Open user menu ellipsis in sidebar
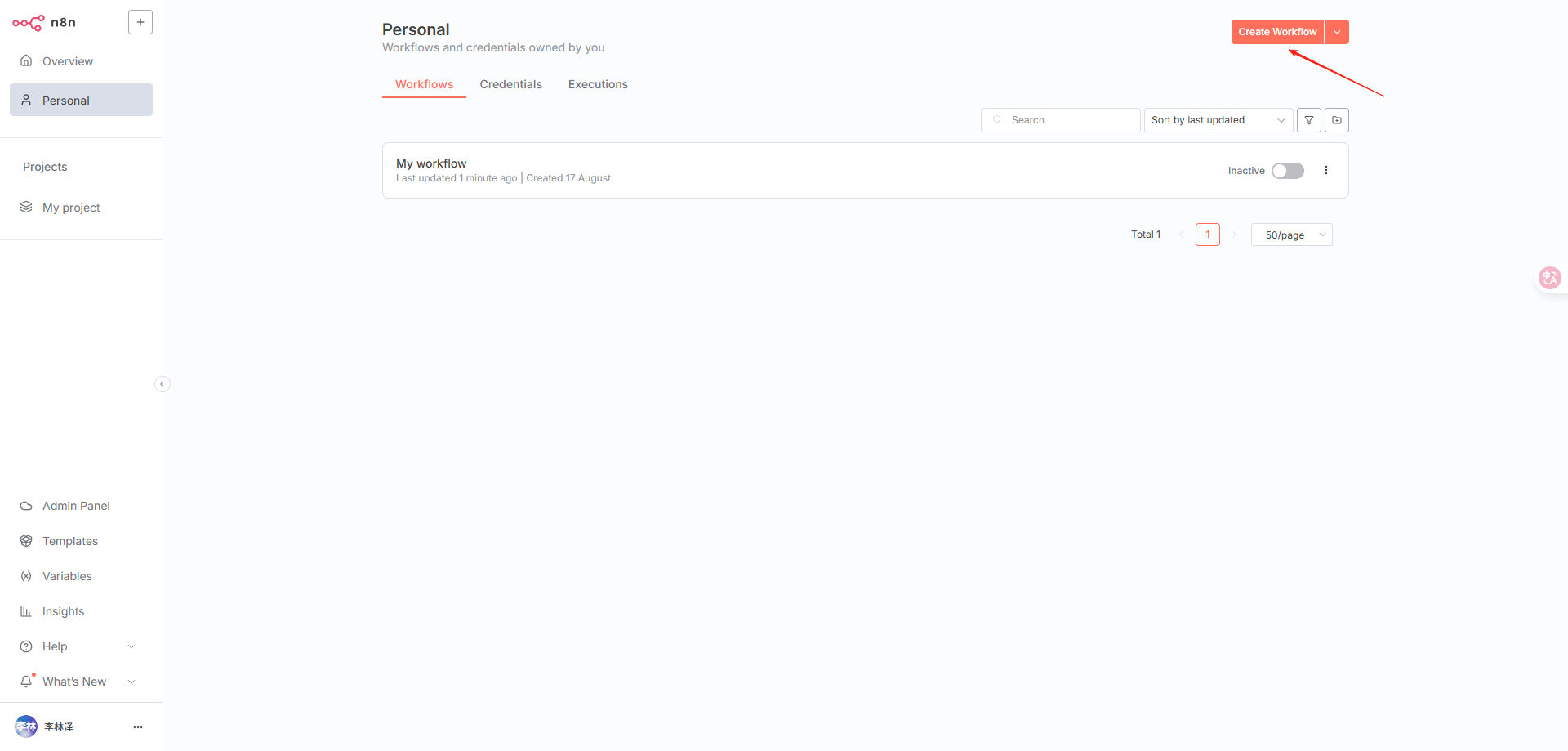The image size is (1568, 751). (x=138, y=726)
